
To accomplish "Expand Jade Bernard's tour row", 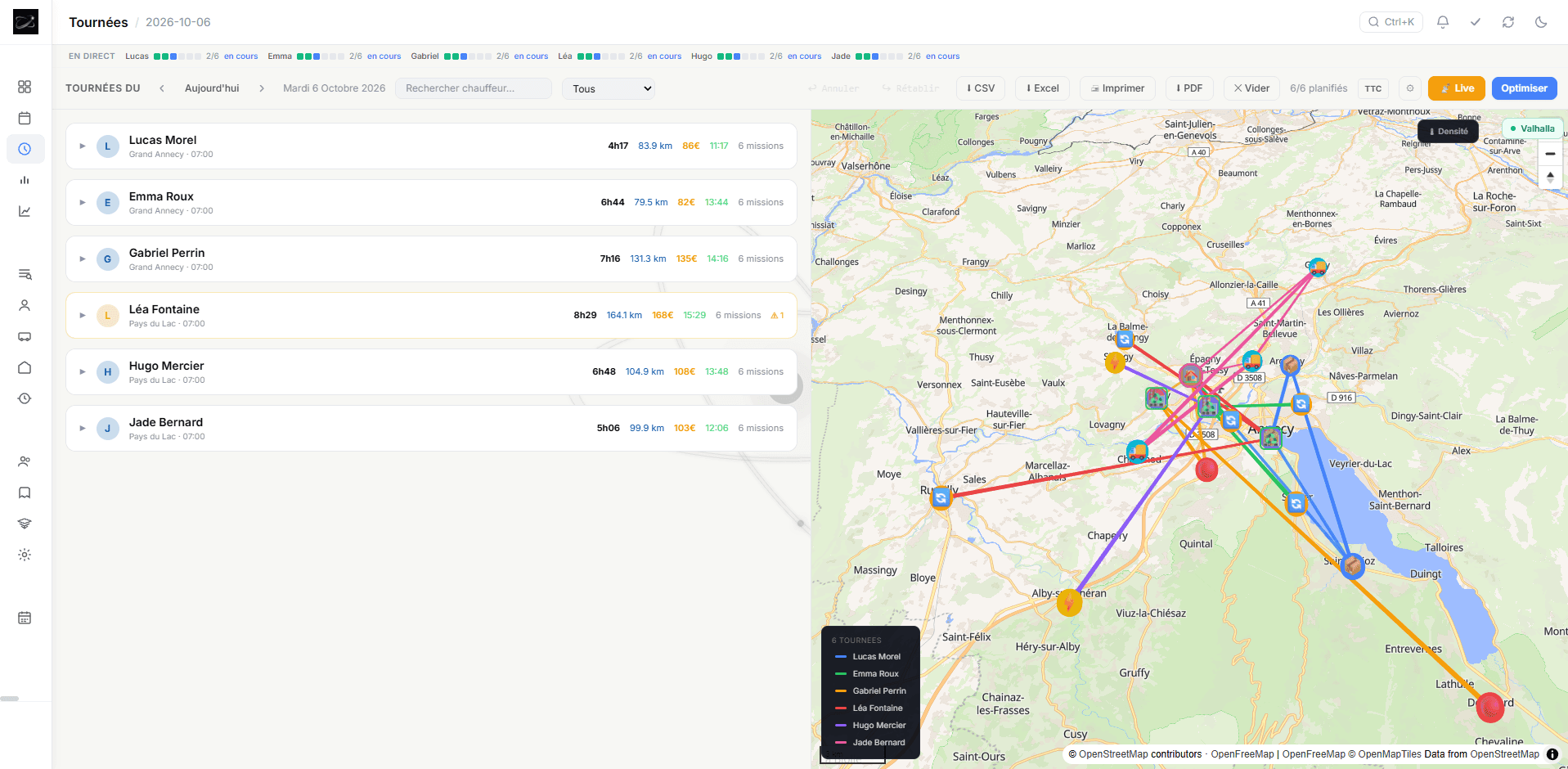I will tap(83, 429).
